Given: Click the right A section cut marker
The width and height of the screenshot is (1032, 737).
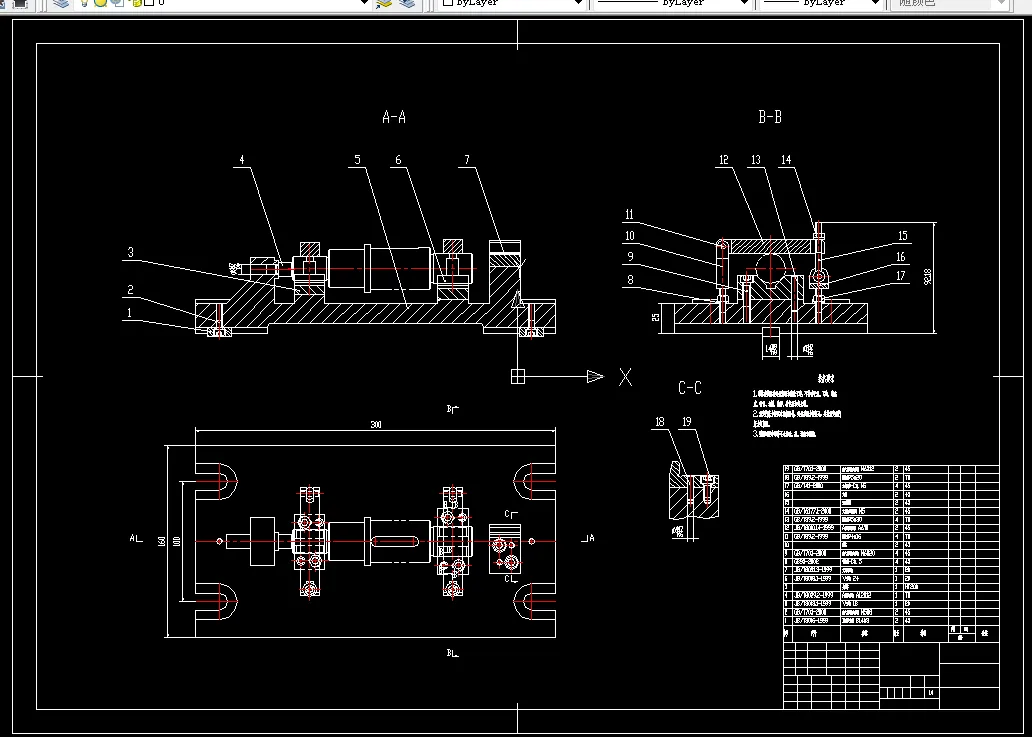Looking at the screenshot, I should tap(588, 538).
